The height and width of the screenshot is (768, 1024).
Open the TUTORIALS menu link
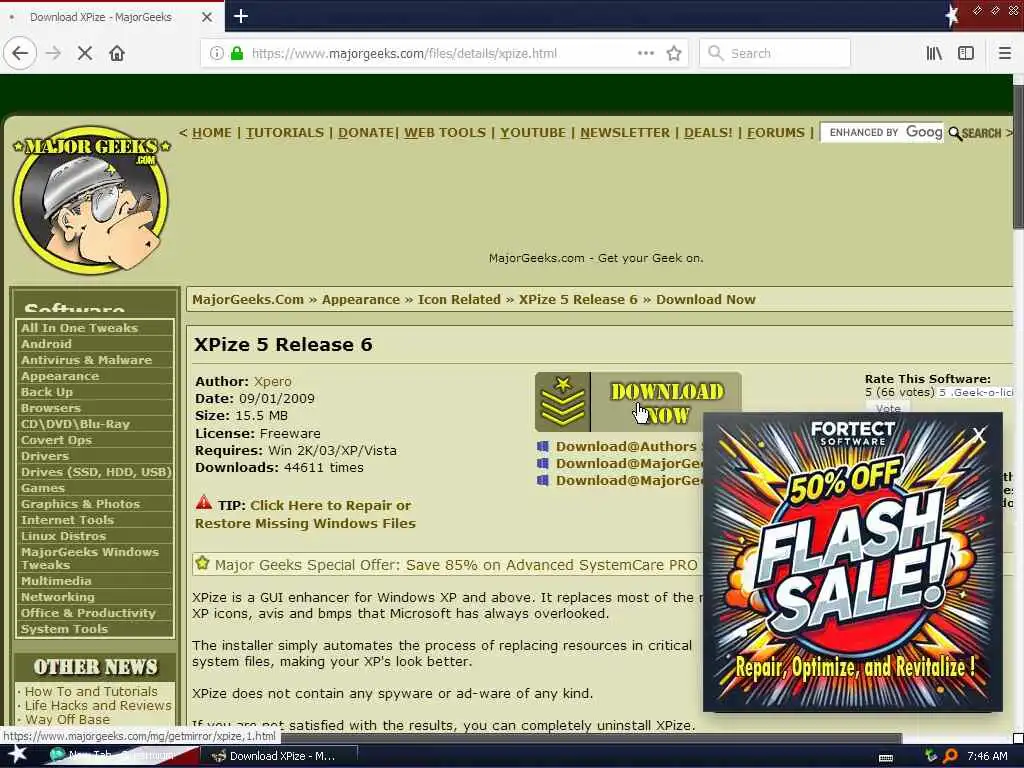pyautogui.click(x=285, y=133)
